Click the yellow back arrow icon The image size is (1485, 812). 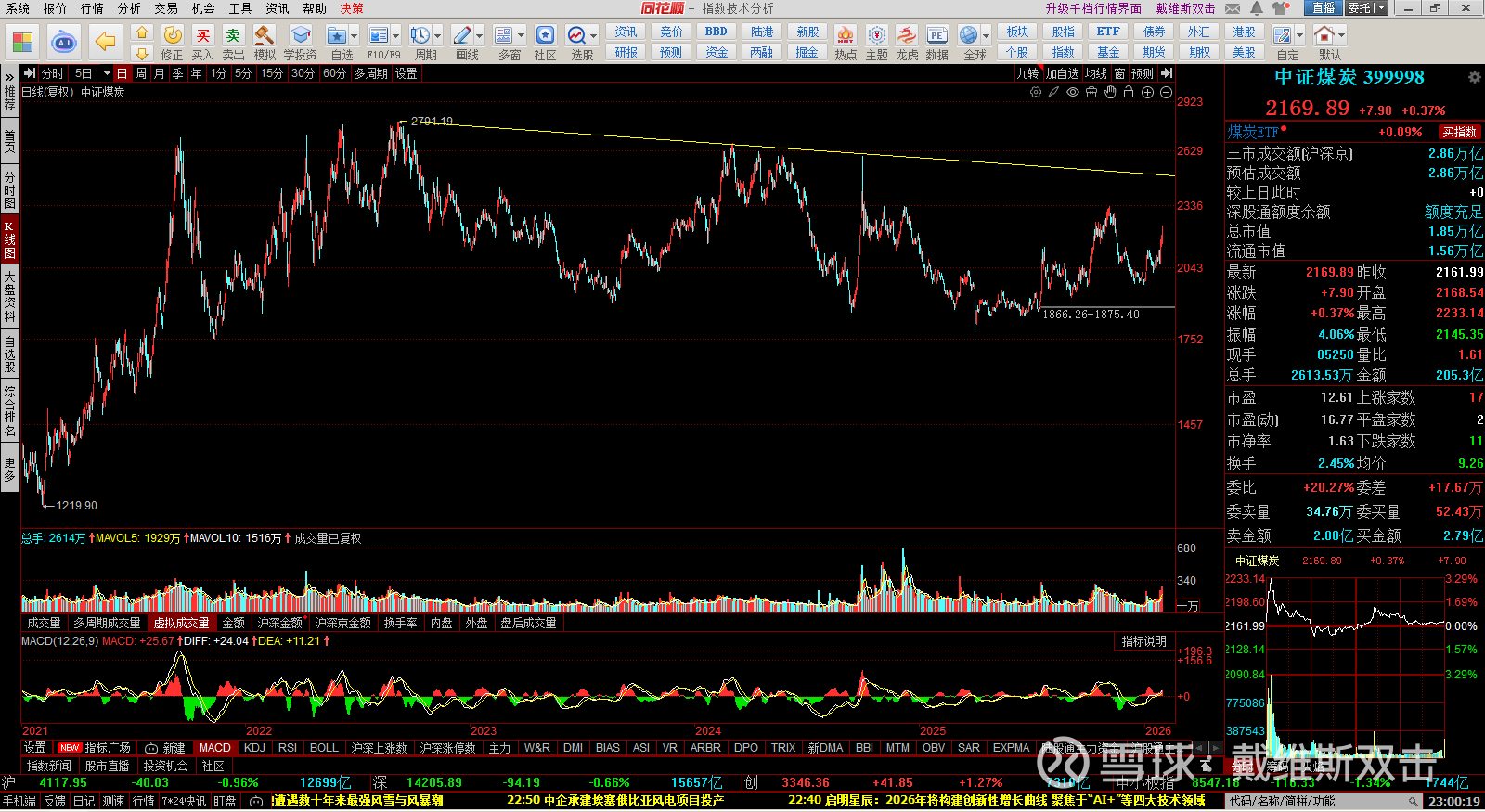pyautogui.click(x=106, y=42)
